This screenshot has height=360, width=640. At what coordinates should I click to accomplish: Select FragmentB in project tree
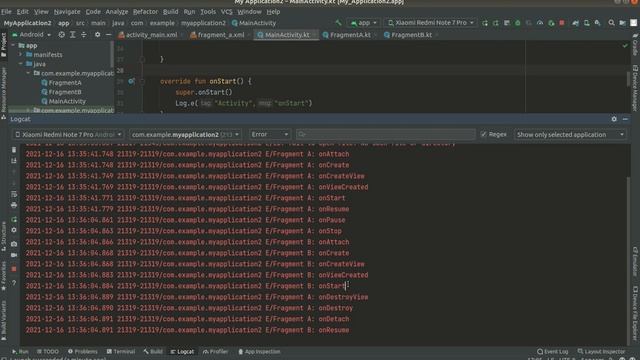point(61,92)
